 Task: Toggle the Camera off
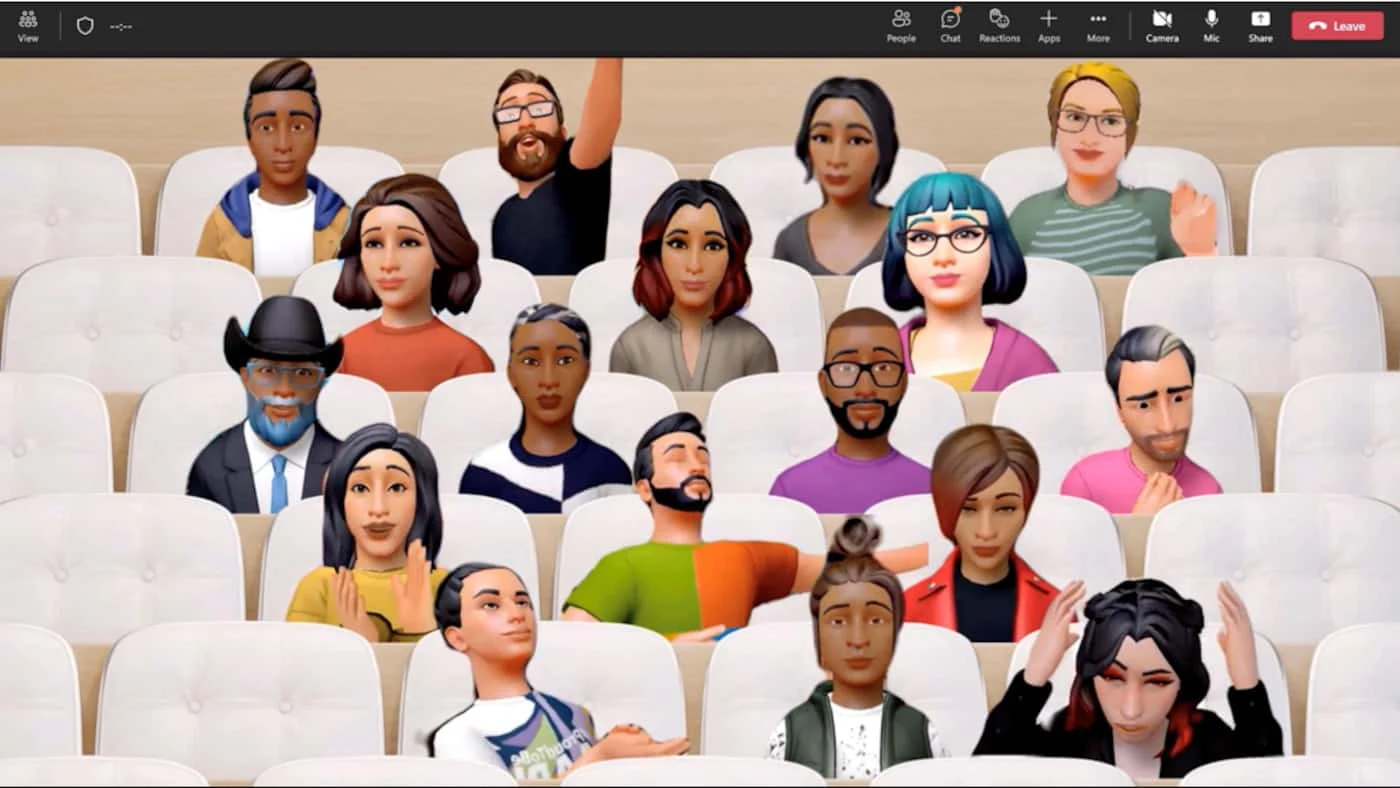point(1162,26)
